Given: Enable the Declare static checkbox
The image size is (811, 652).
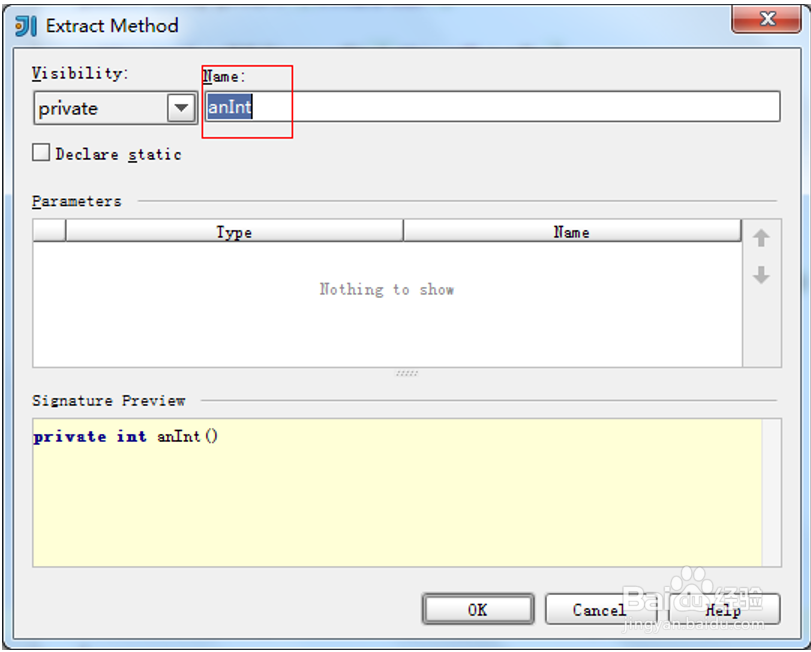Looking at the screenshot, I should (x=41, y=153).
